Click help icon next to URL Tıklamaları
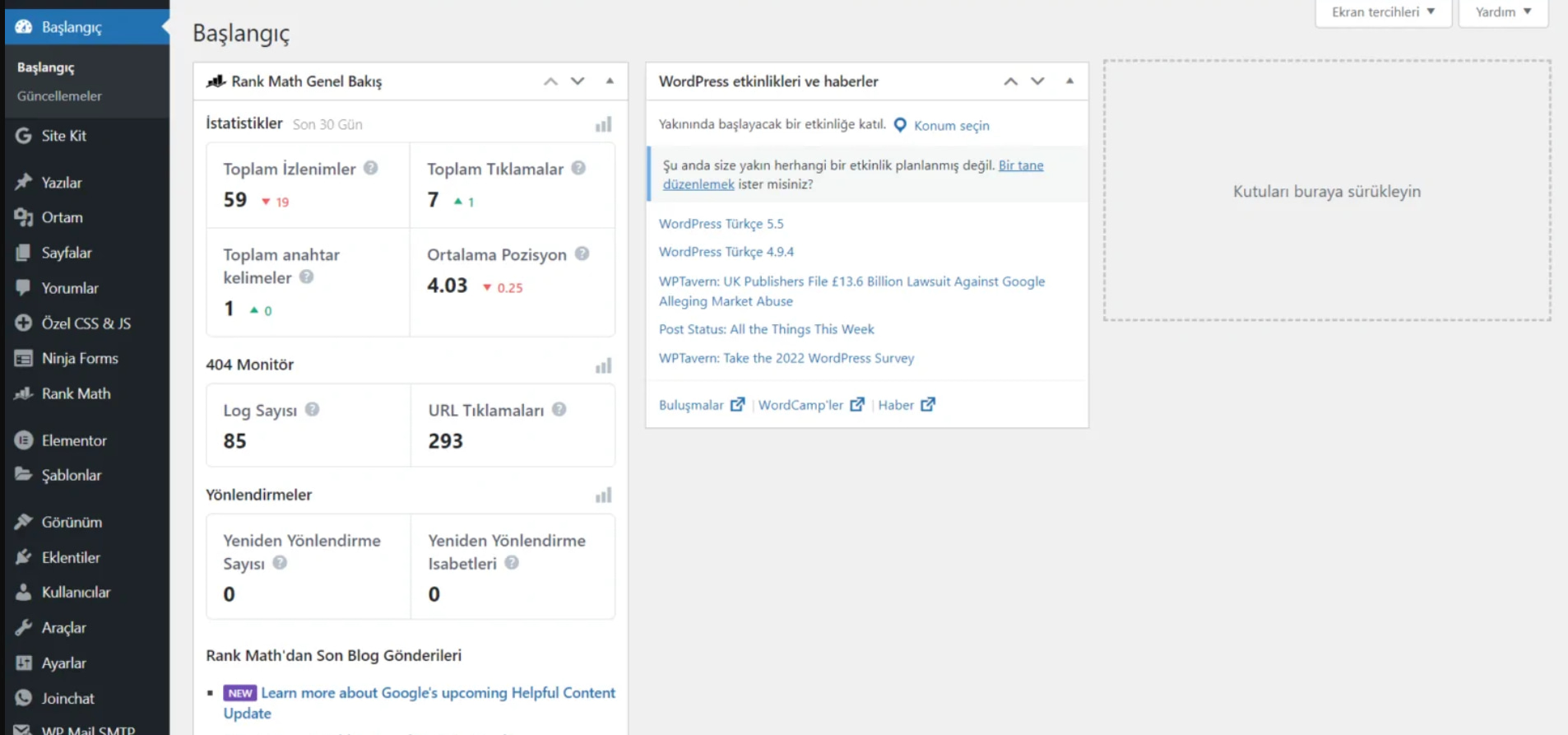This screenshot has width=1568, height=735. [x=559, y=409]
